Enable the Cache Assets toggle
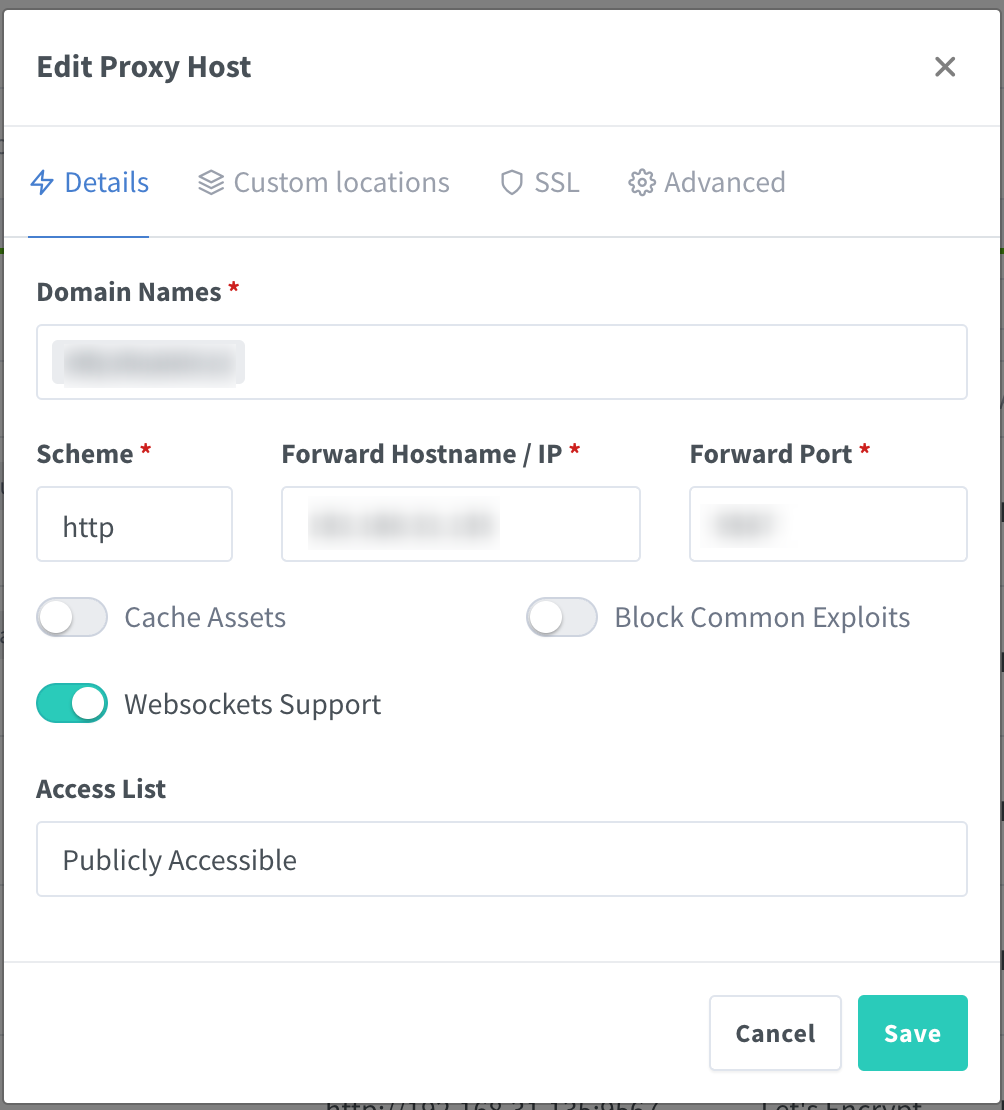The width and height of the screenshot is (1004, 1110). 72,617
